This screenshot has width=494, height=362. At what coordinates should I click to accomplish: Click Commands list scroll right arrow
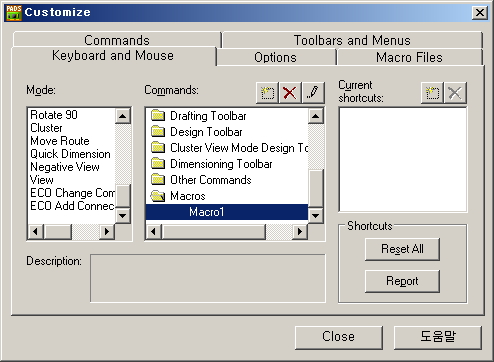[x=300, y=231]
